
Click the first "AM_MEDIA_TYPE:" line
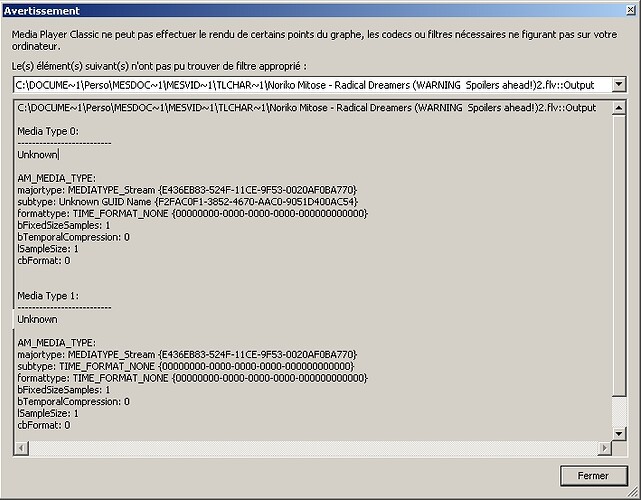pos(56,178)
